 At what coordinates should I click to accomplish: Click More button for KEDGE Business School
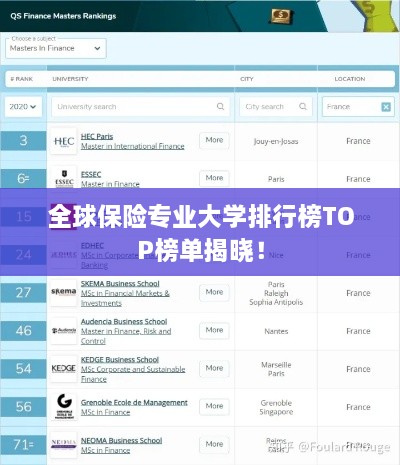[x=214, y=368]
